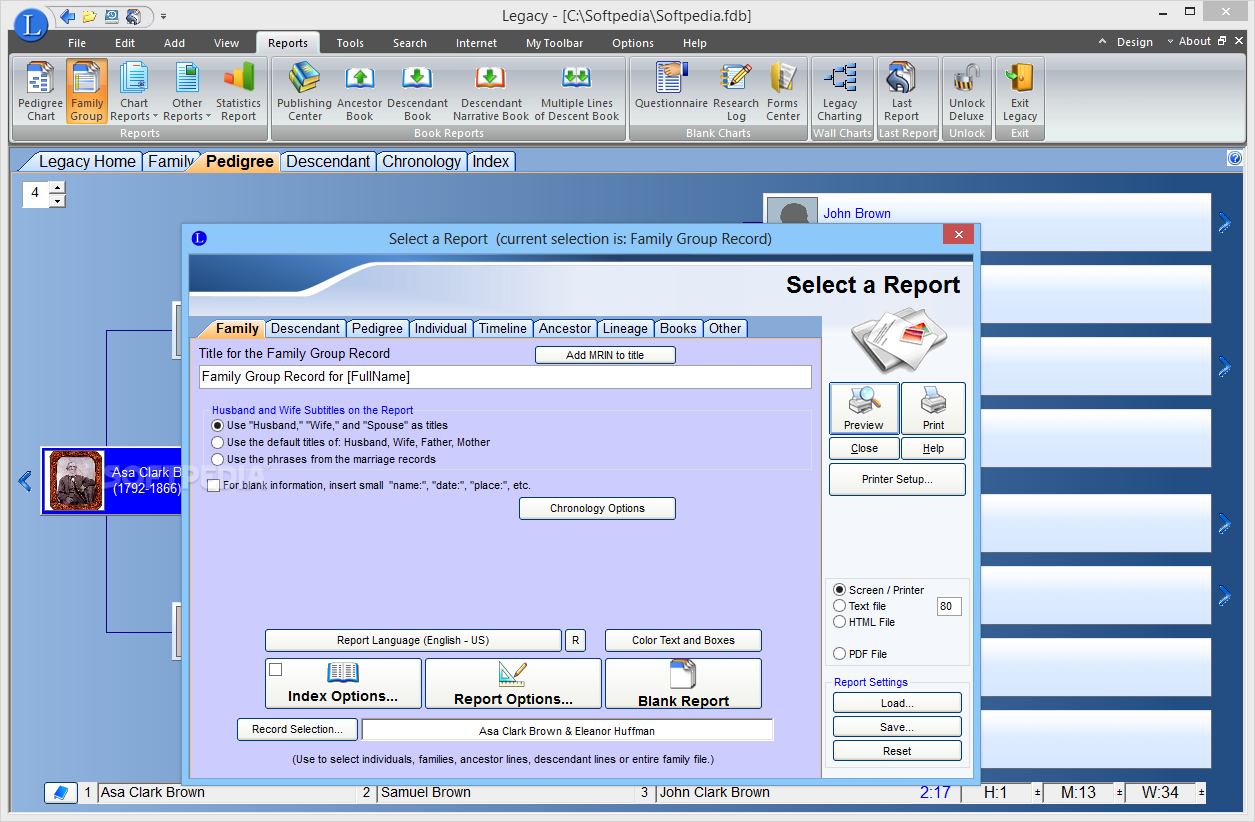The width and height of the screenshot is (1255, 822).
Task: Switch to the Timeline report tab
Action: (502, 328)
